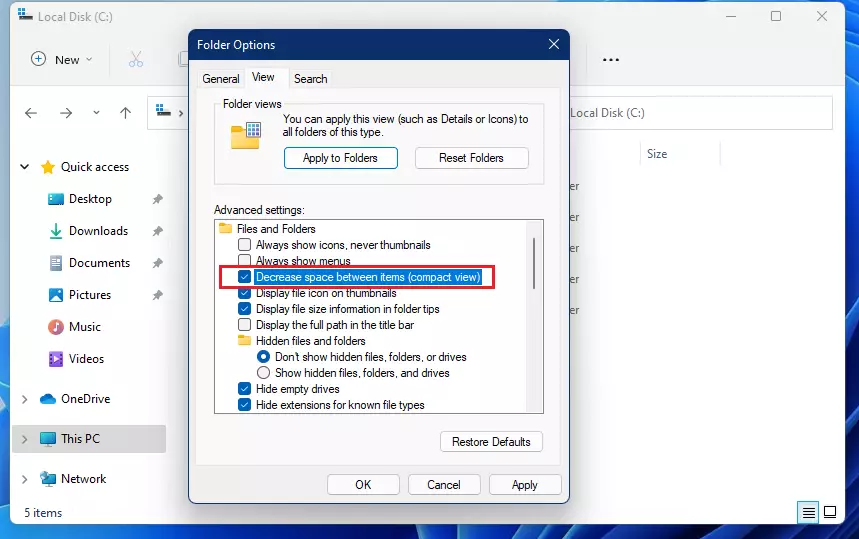Image resolution: width=859 pixels, height=539 pixels.
Task: Click the New plus icon in Explorer
Action: click(x=38, y=59)
